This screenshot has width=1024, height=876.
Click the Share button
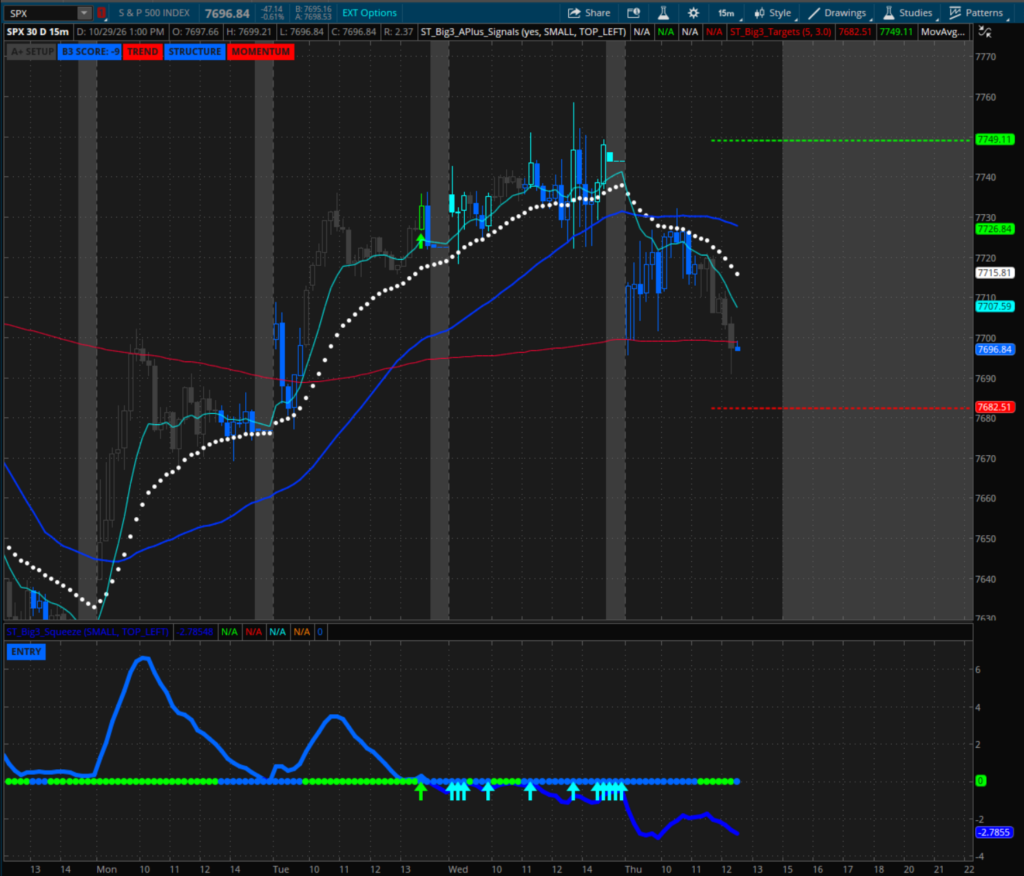(589, 13)
